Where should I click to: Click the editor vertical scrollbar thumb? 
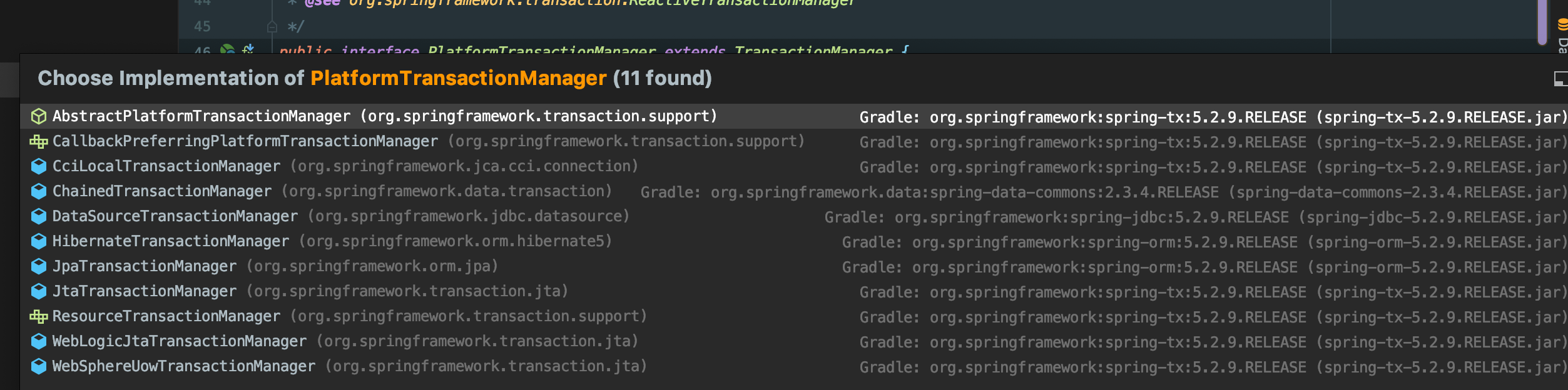[x=1542, y=22]
